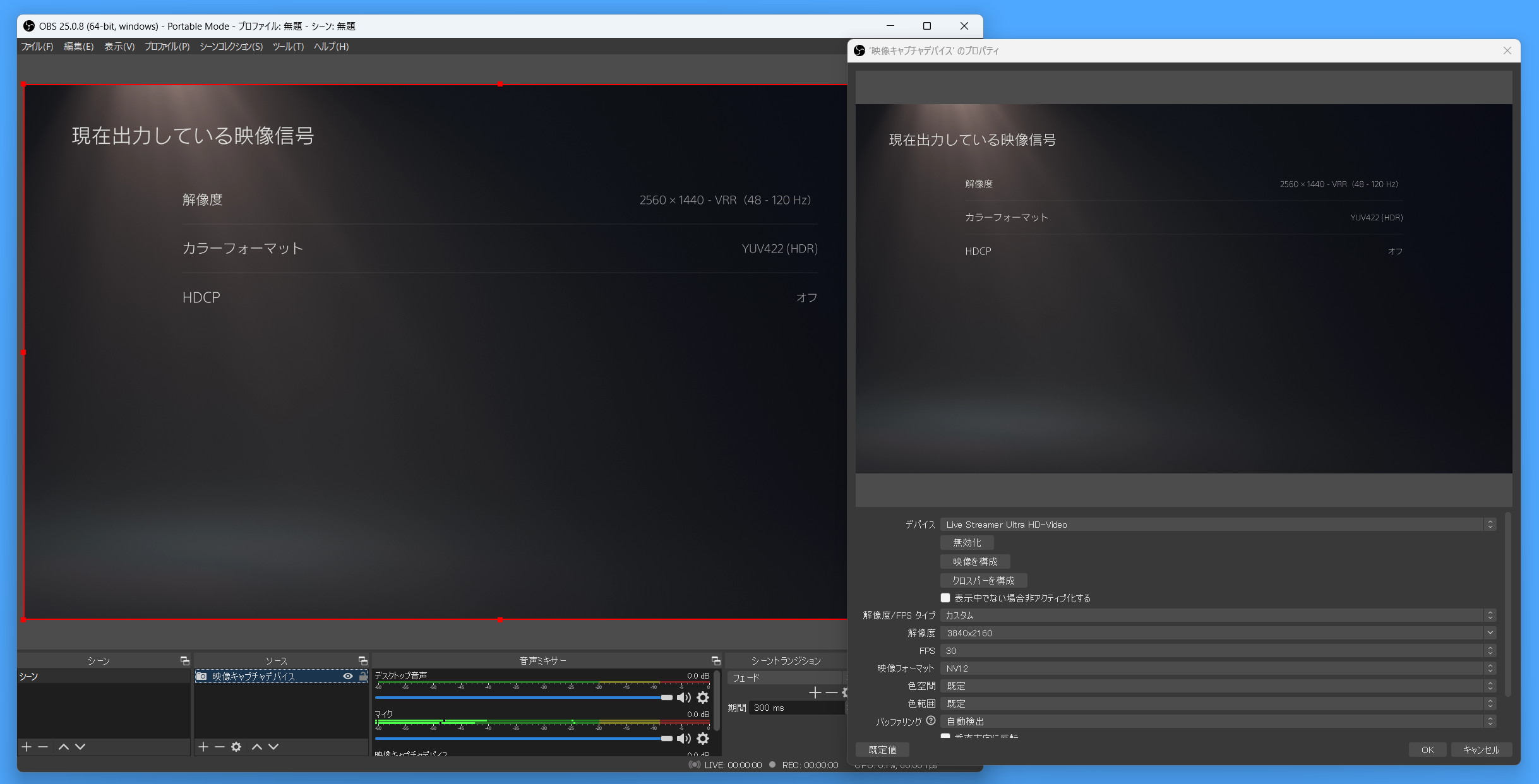Open the ヘルプ(H) menu

[x=331, y=47]
